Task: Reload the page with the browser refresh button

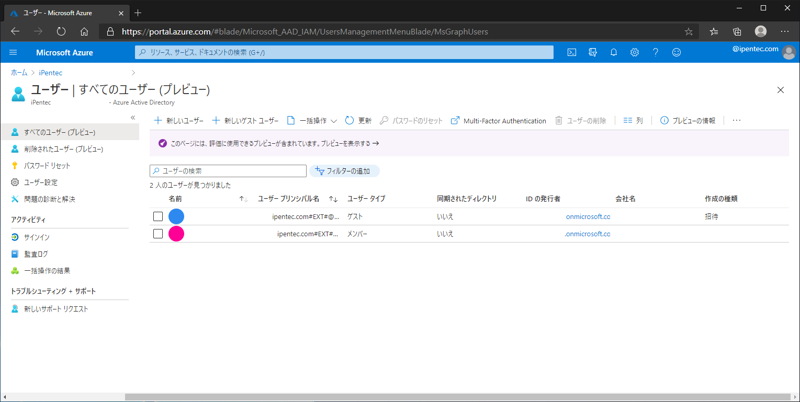Action: click(61, 32)
